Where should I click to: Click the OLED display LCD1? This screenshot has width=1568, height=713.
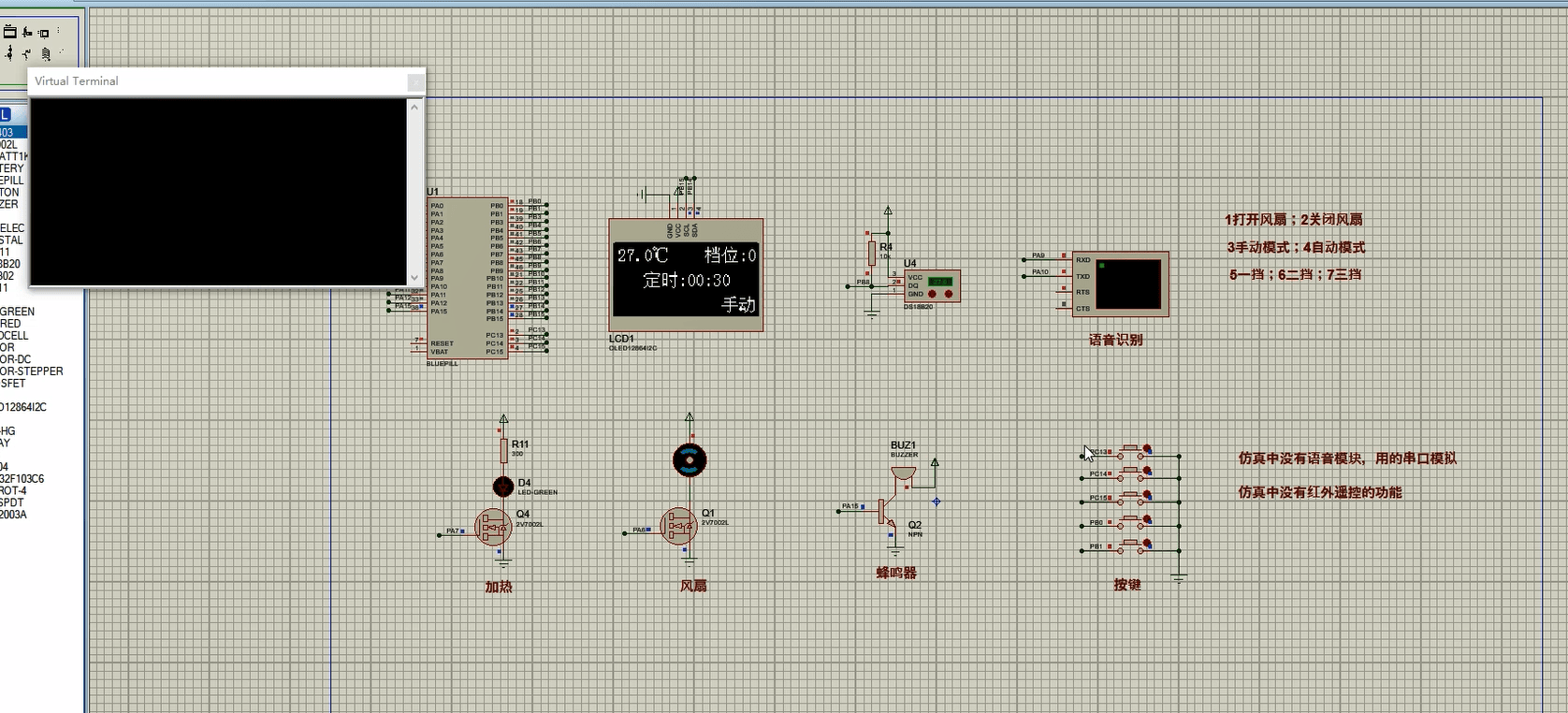[x=686, y=276]
